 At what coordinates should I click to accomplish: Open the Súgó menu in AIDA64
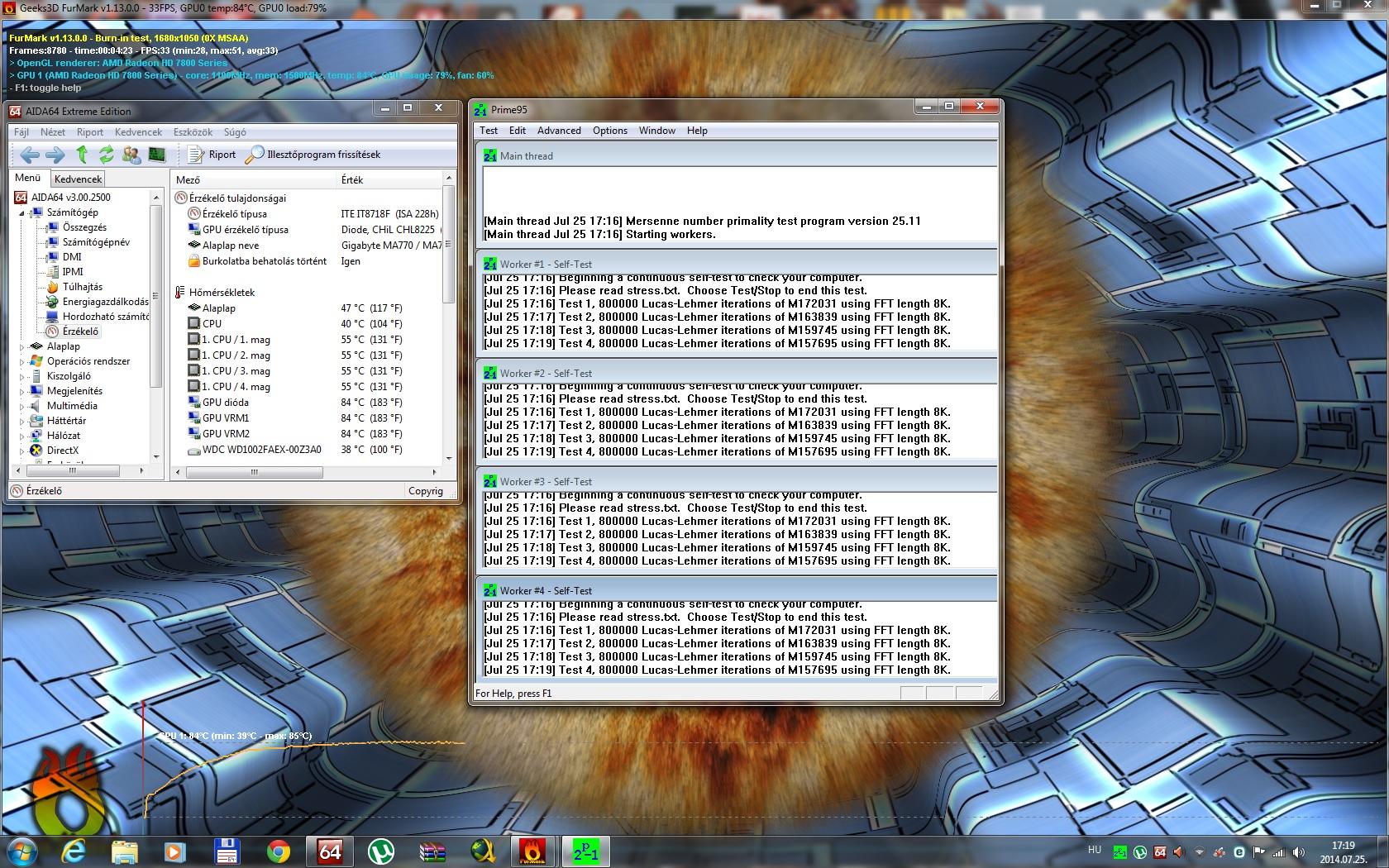click(235, 132)
